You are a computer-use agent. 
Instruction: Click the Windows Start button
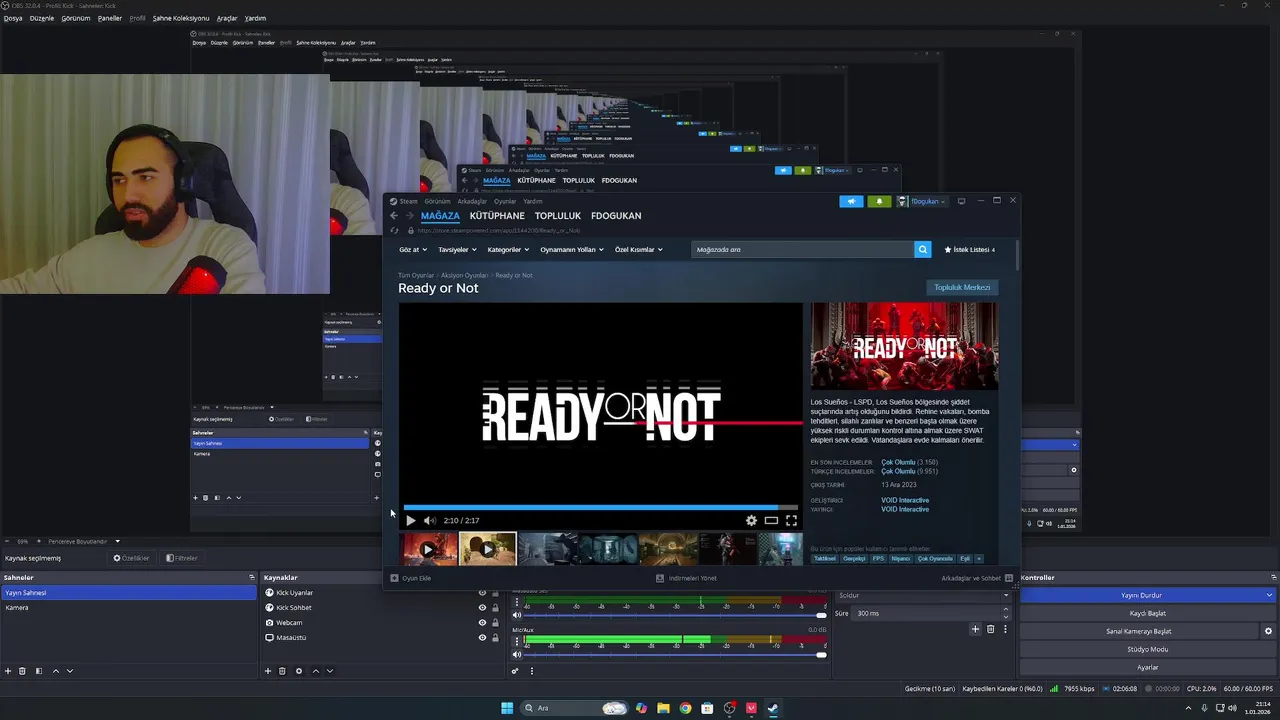click(507, 708)
